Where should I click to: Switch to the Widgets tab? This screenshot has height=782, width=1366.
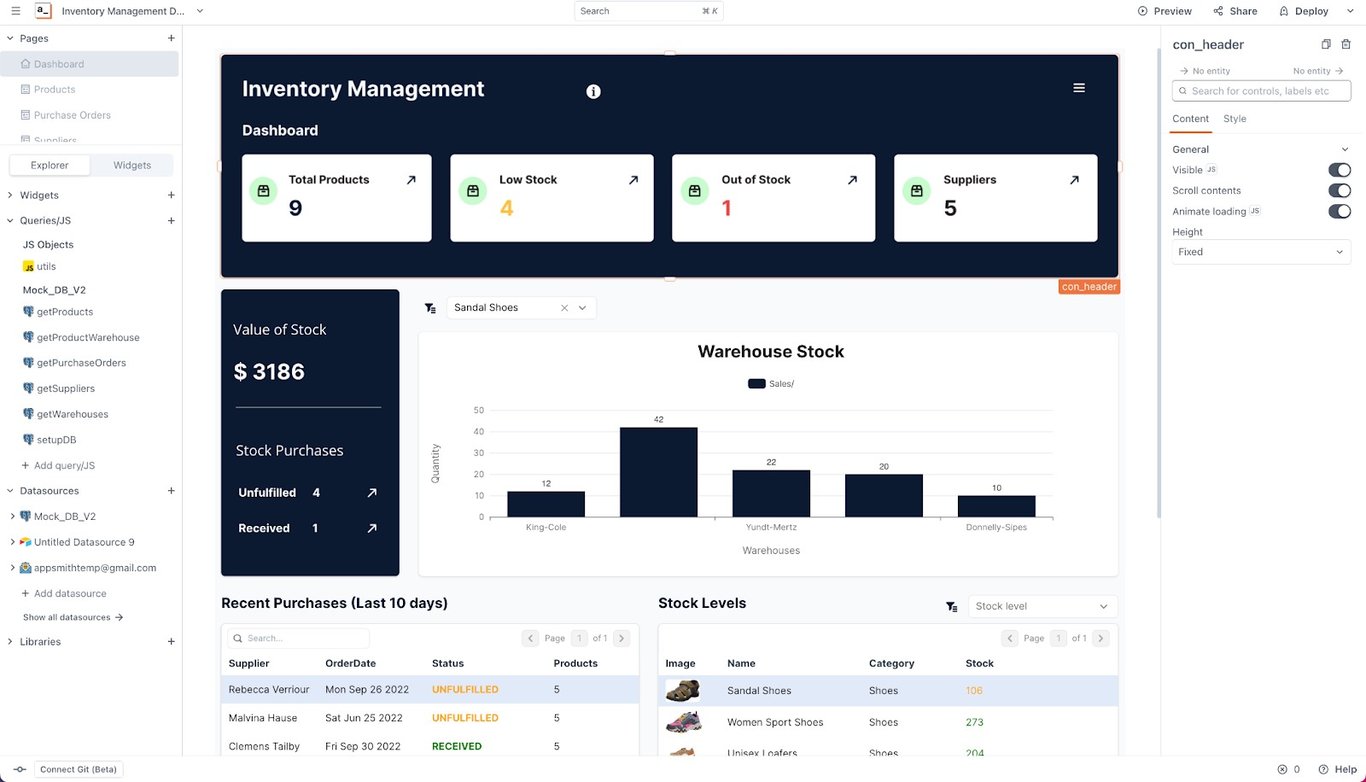pos(131,164)
